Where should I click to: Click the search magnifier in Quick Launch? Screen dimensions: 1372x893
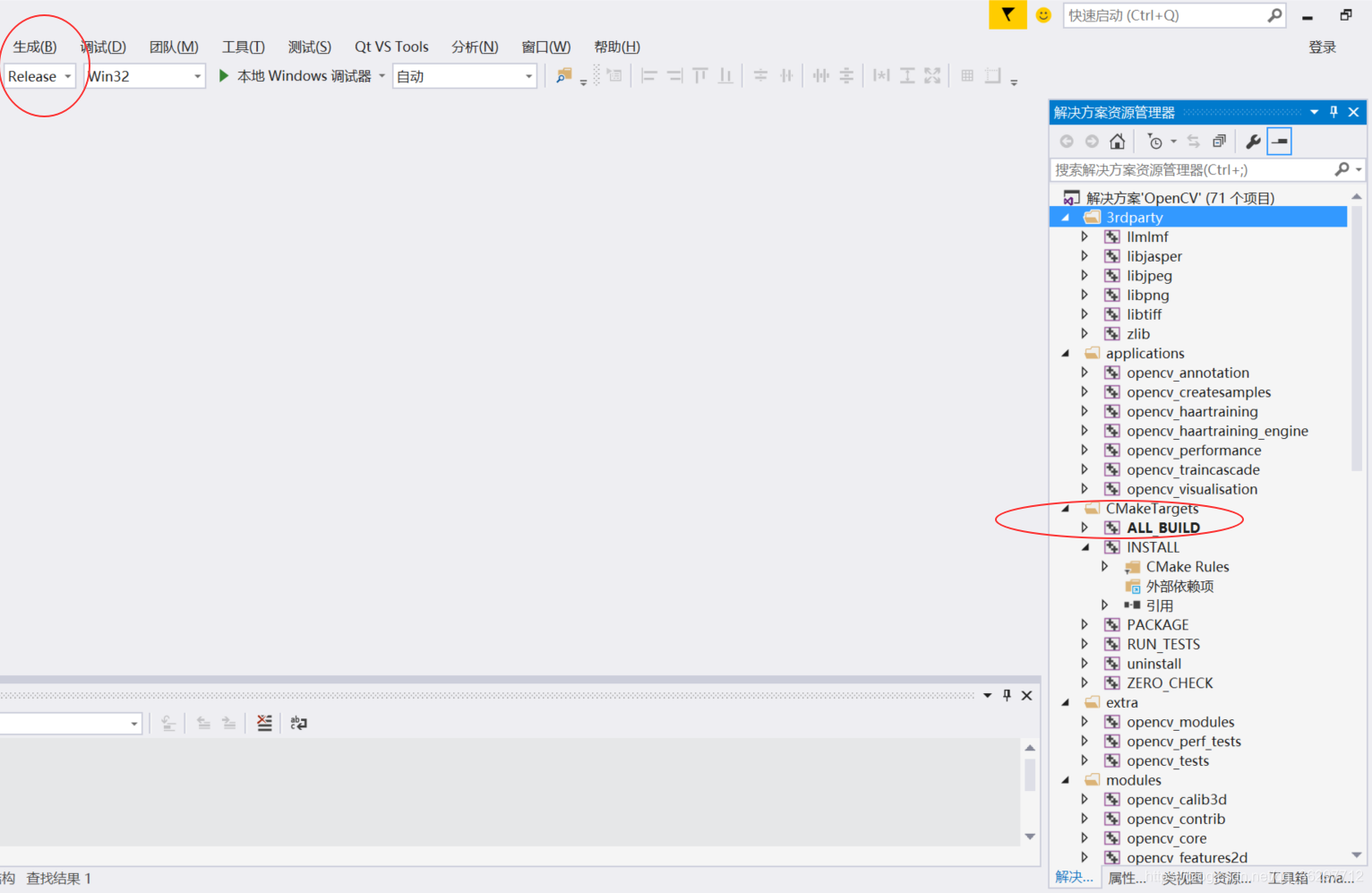point(1274,15)
